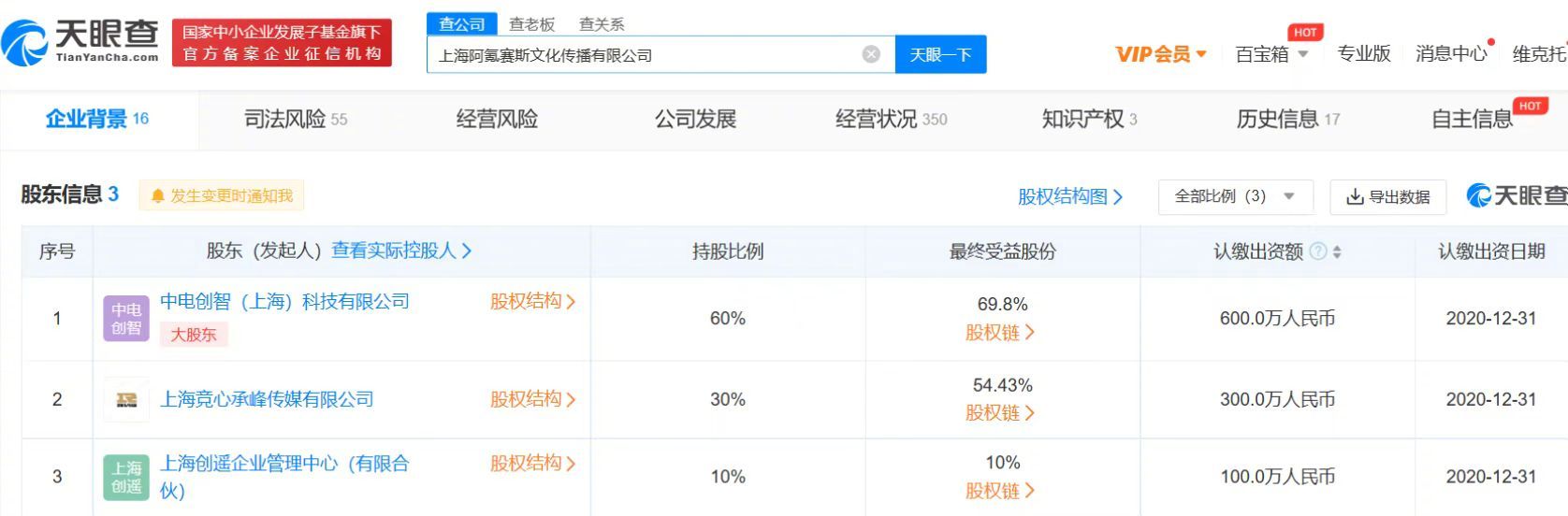
Task: Click 上海竞心承峰传媒 logo thumbnail
Action: tap(126, 399)
